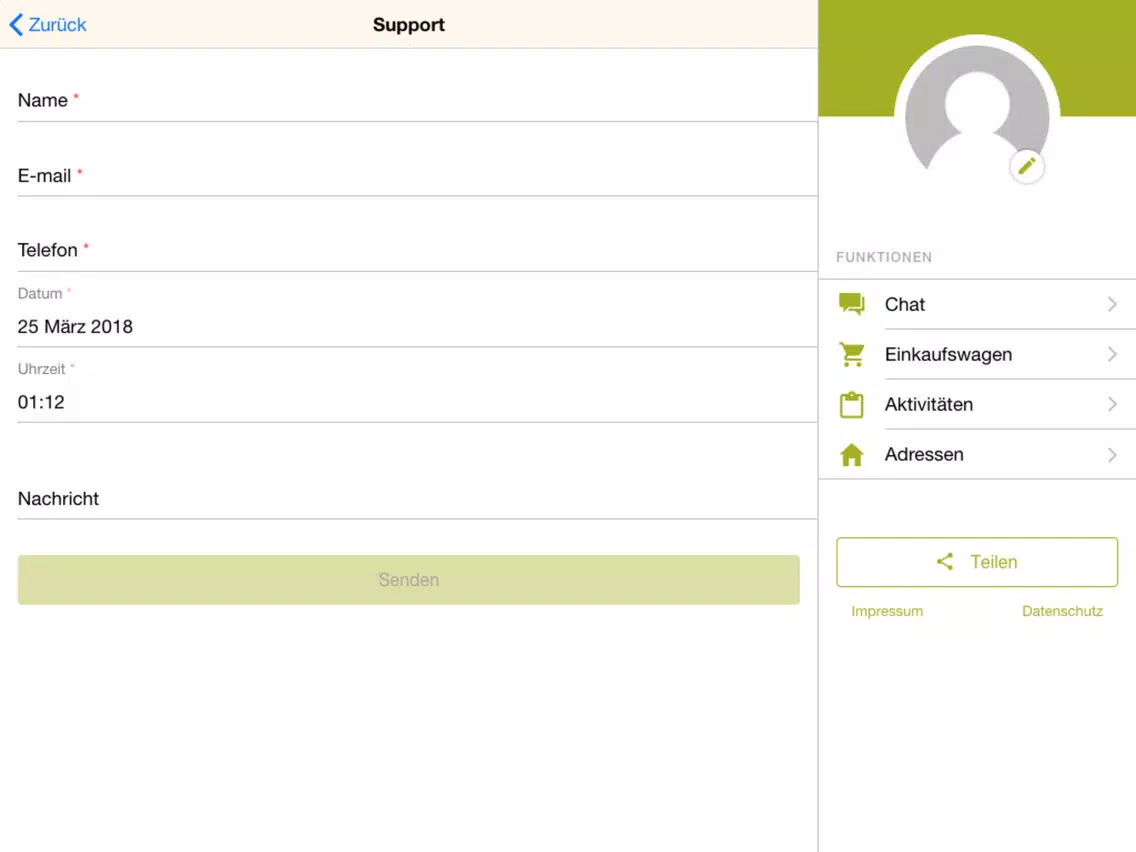Open the Uhrzeit field showing 01:12
1136x852 pixels.
417,391
